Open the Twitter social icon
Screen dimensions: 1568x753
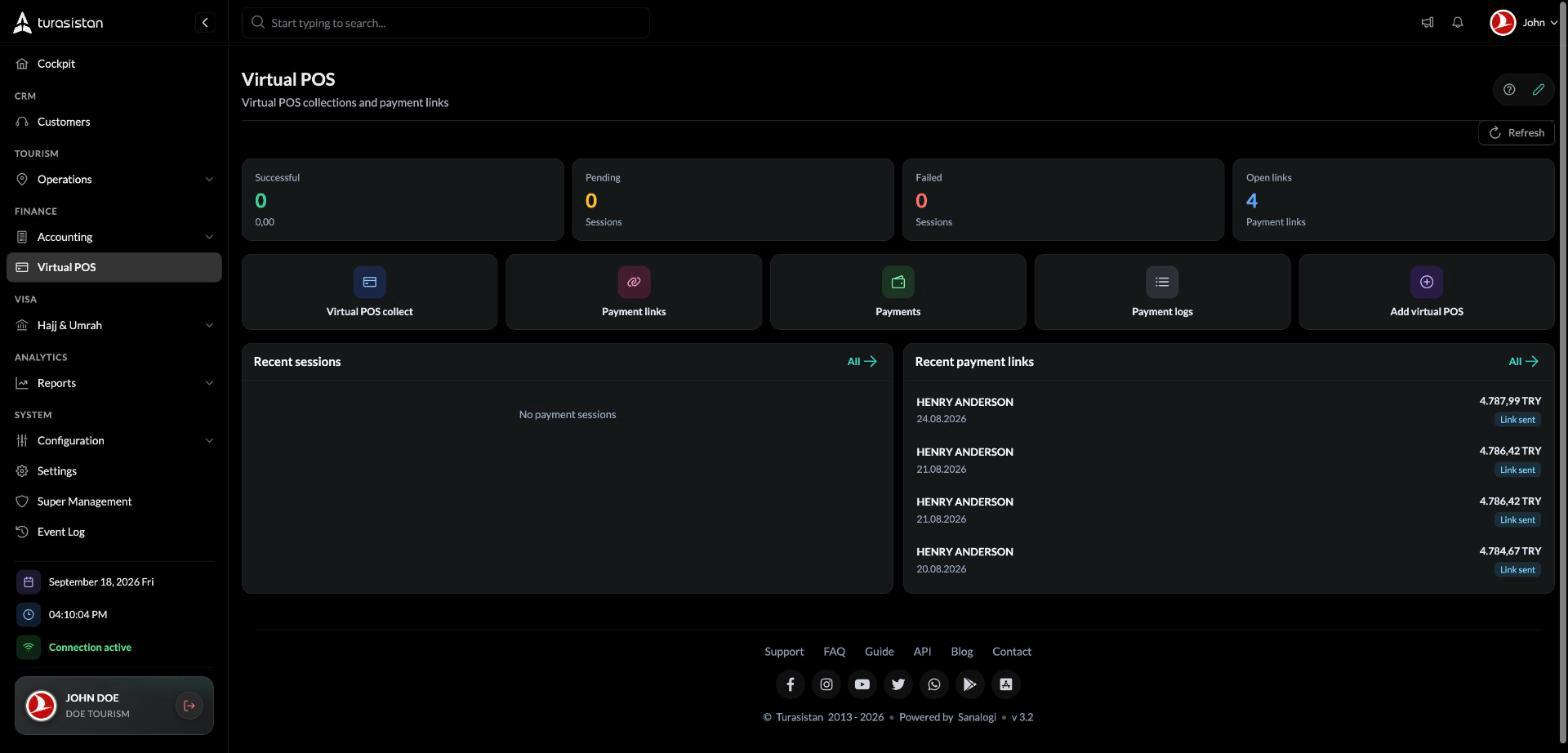898,684
